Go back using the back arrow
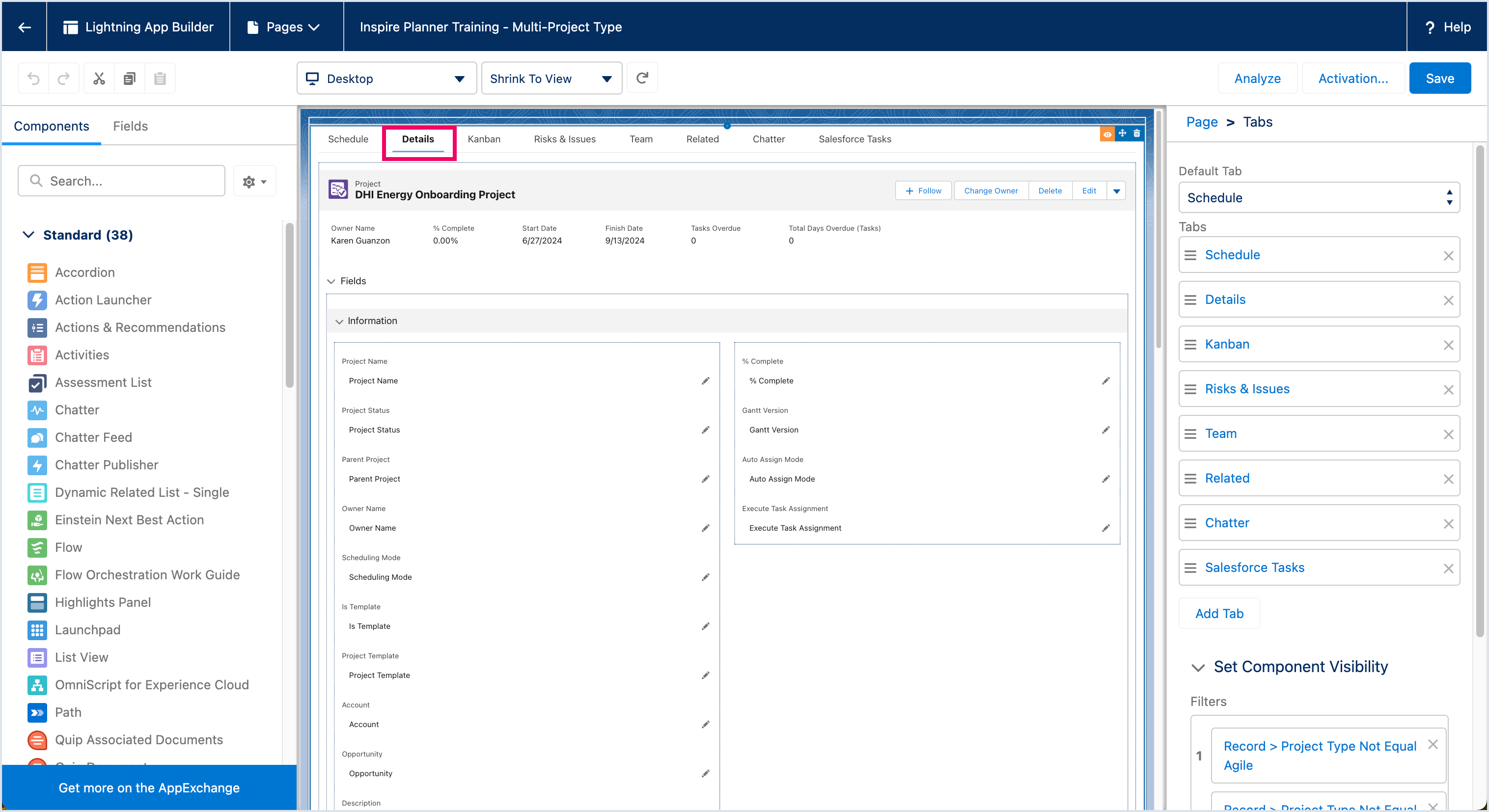 [24, 27]
